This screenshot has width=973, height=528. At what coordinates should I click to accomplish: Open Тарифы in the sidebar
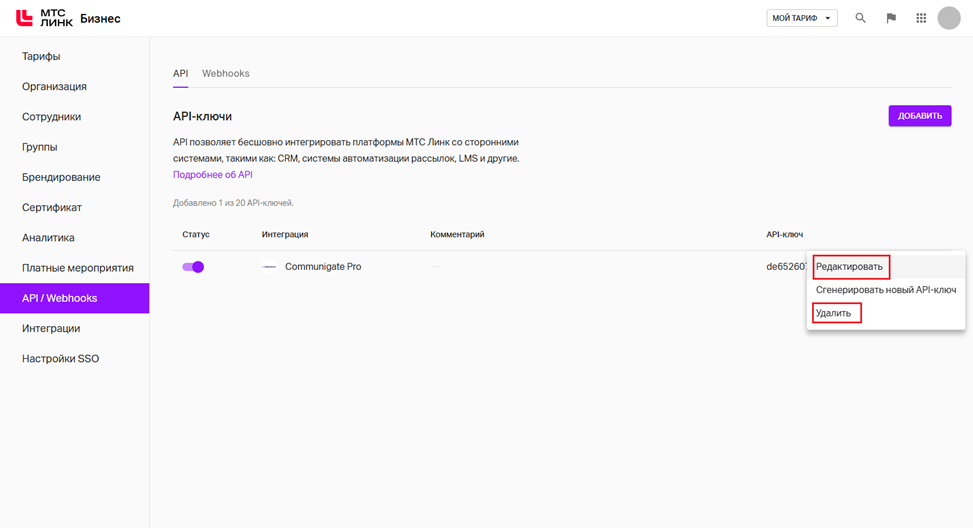41,56
